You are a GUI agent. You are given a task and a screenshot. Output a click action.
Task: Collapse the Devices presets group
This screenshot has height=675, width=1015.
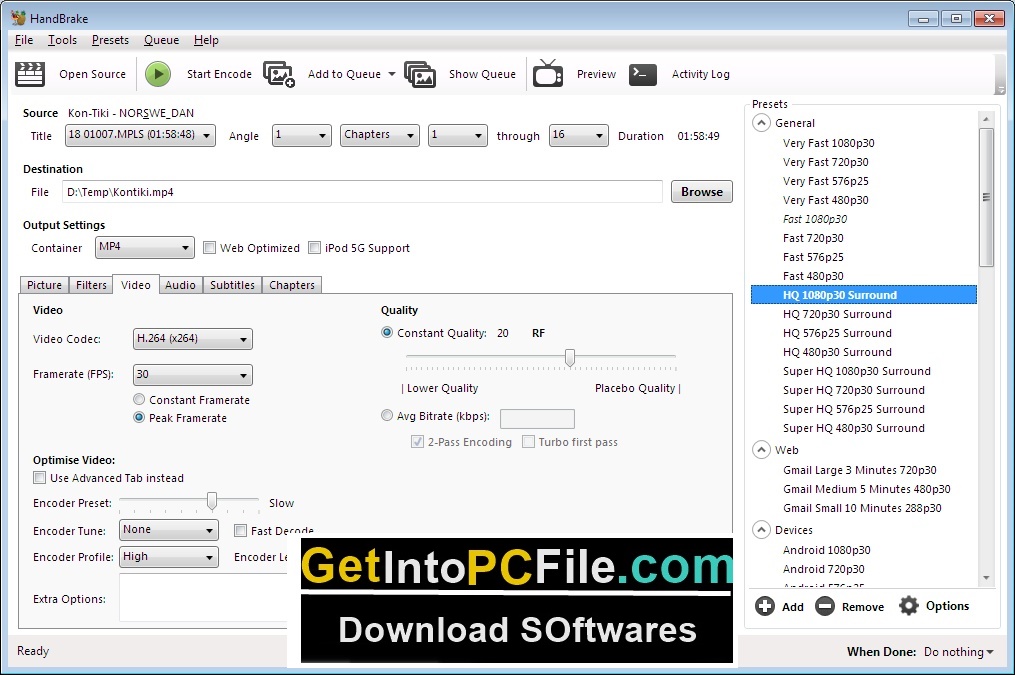click(x=761, y=530)
